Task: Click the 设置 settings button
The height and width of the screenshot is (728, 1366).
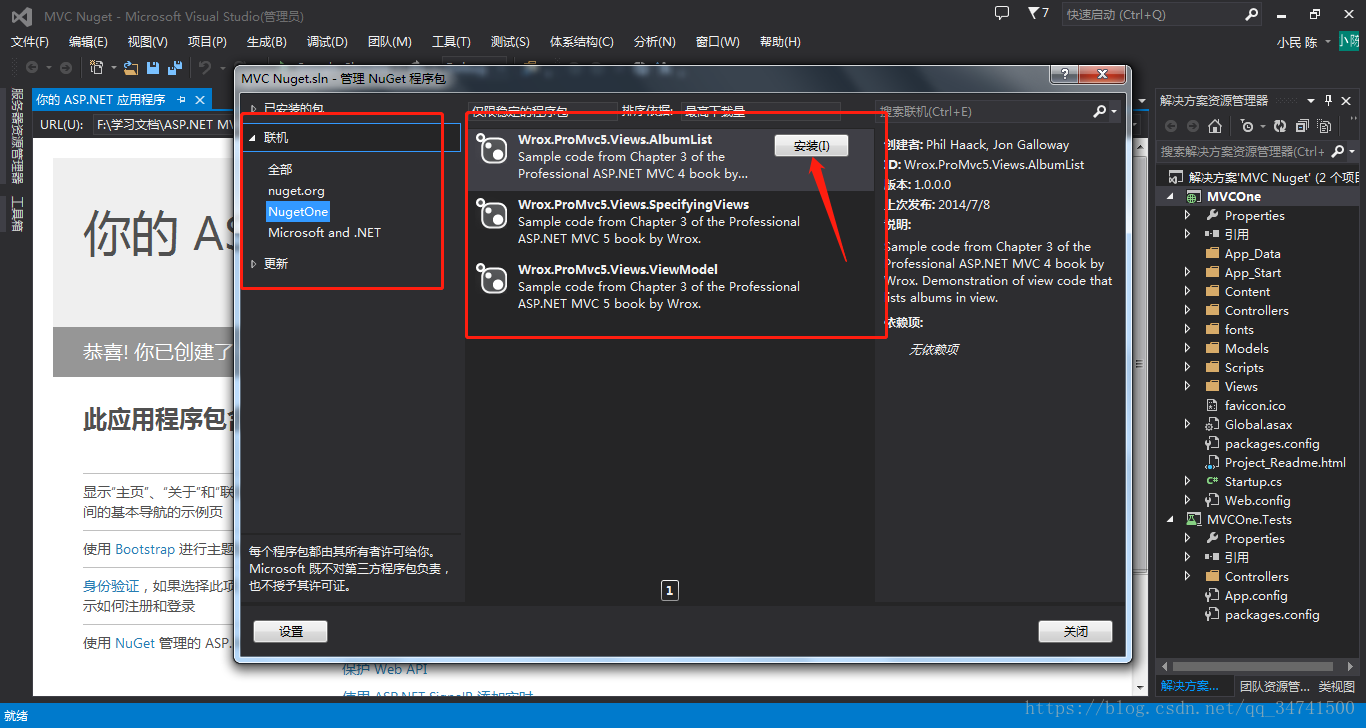Action: click(291, 632)
